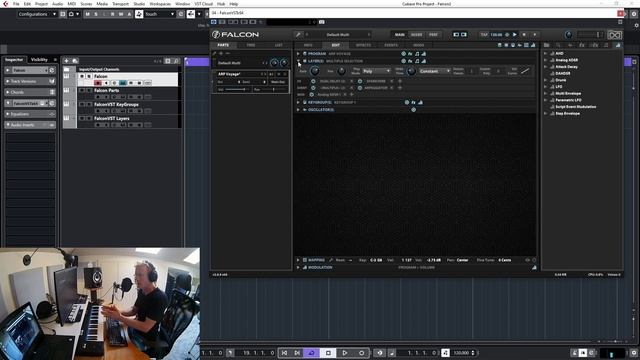Toggle the global Read R automation button
This screenshot has height=360, width=640.
click(x=113, y=14)
